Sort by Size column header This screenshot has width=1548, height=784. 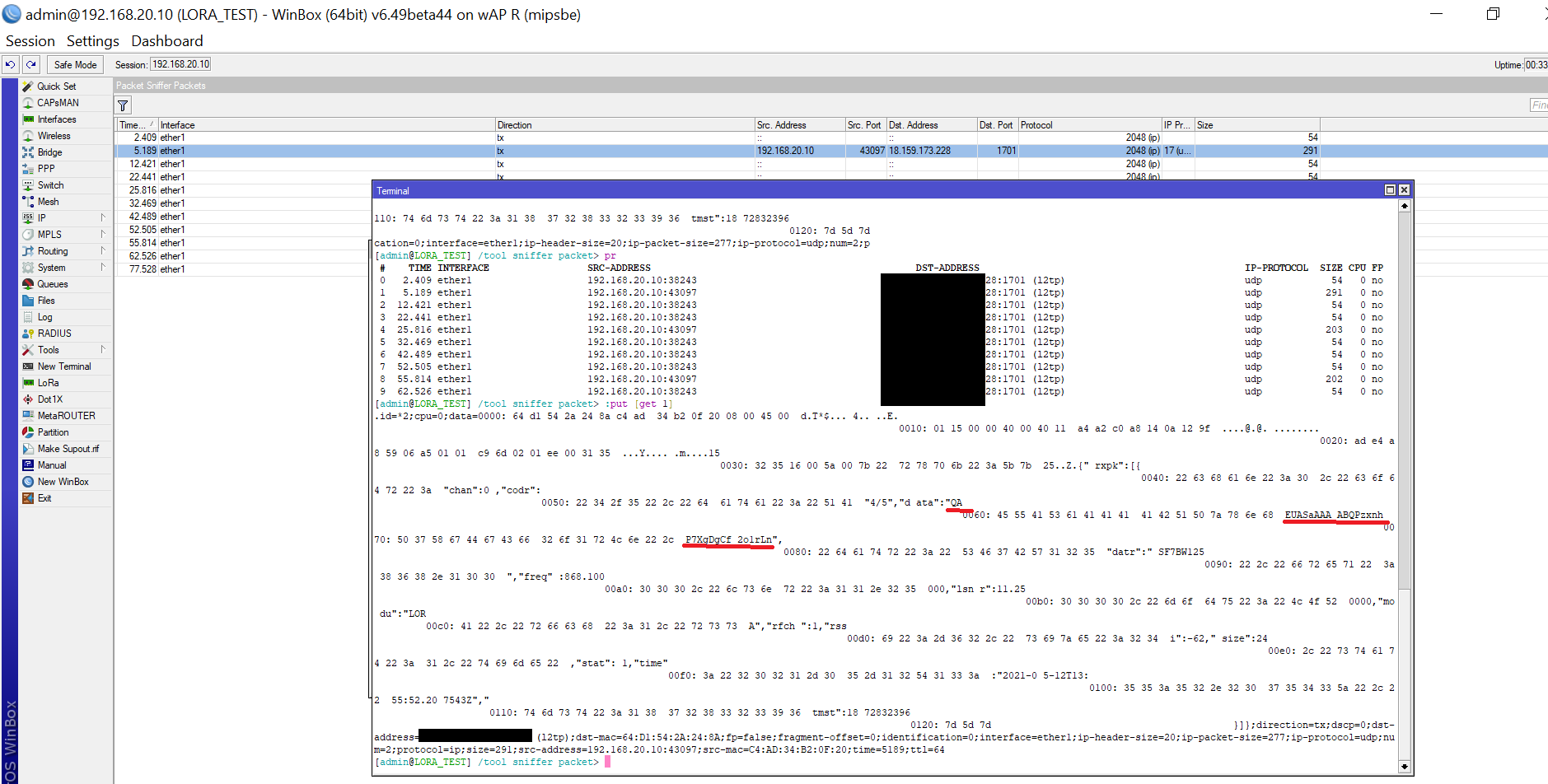(x=1257, y=125)
